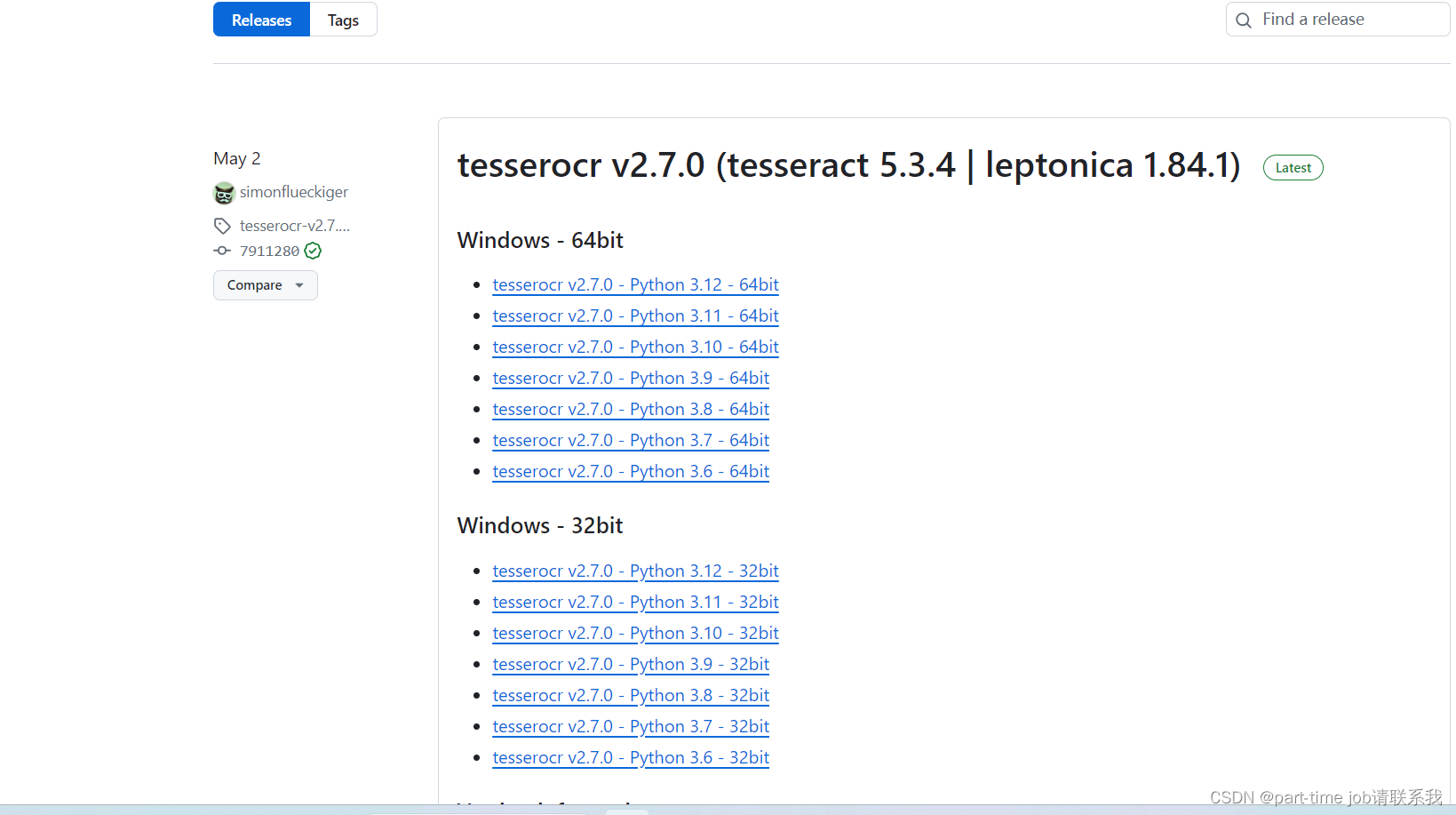Download tesserocr v2.7.0 Python 3.6 64bit
This screenshot has height=815, width=1456.
[x=631, y=471]
